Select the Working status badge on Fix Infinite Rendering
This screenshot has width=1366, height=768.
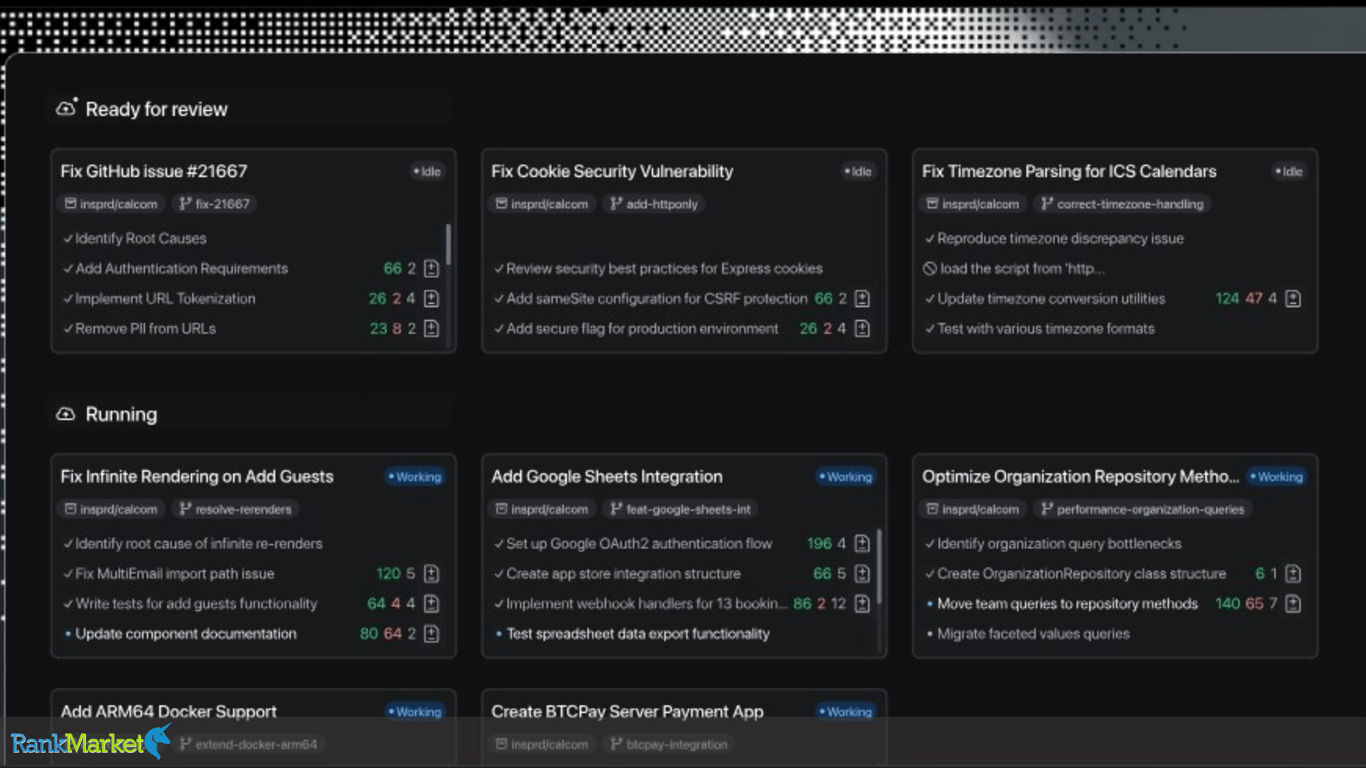(414, 477)
